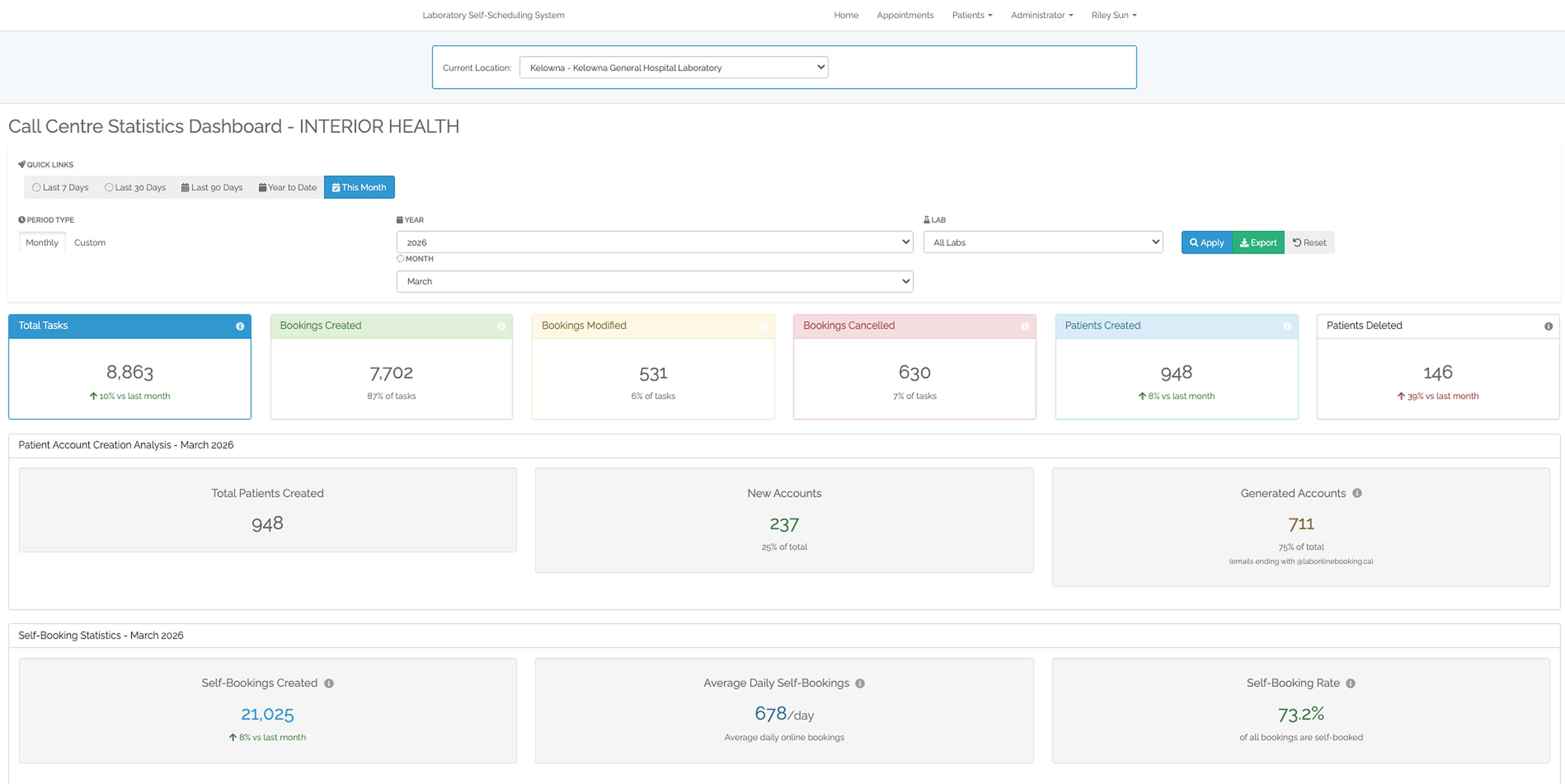Viewport: 1565px width, 784px height.
Task: Open the Year dropdown showing 2026
Action: click(x=654, y=242)
